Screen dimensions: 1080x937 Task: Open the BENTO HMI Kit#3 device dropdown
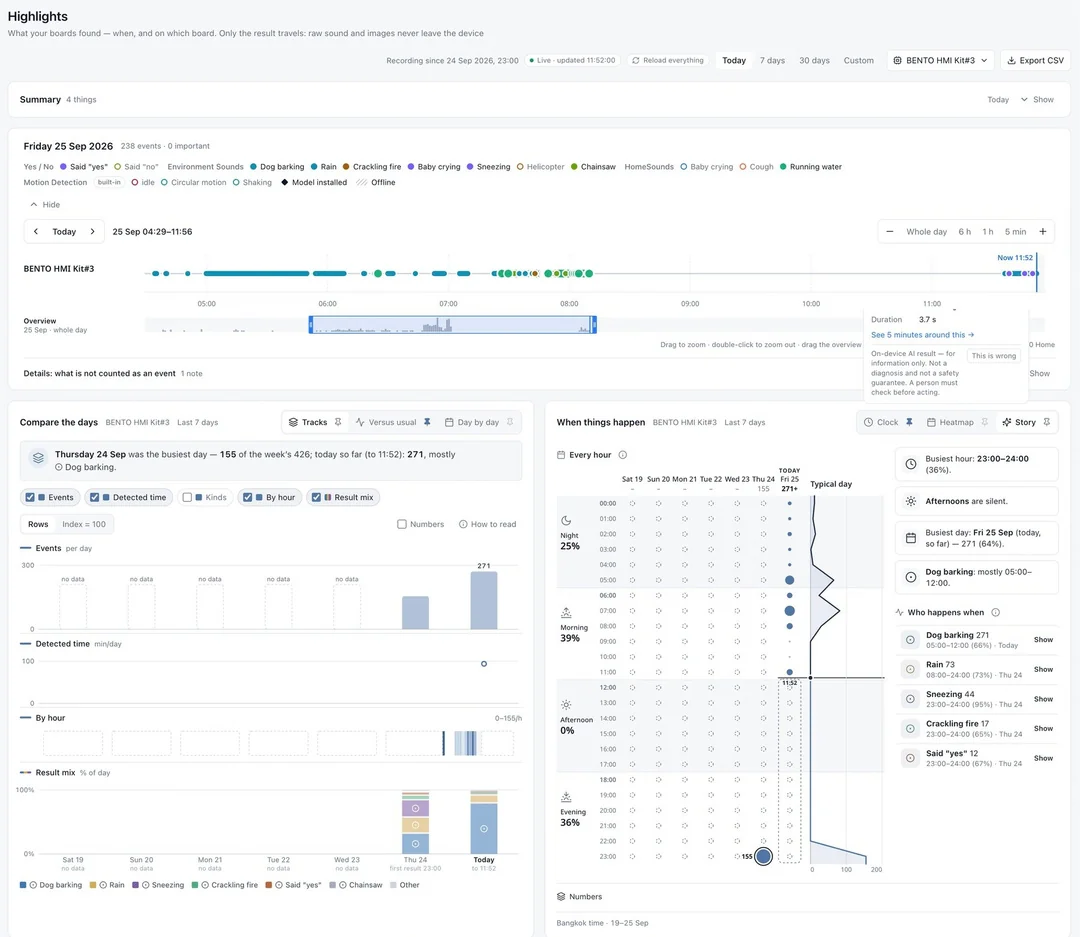(x=941, y=61)
